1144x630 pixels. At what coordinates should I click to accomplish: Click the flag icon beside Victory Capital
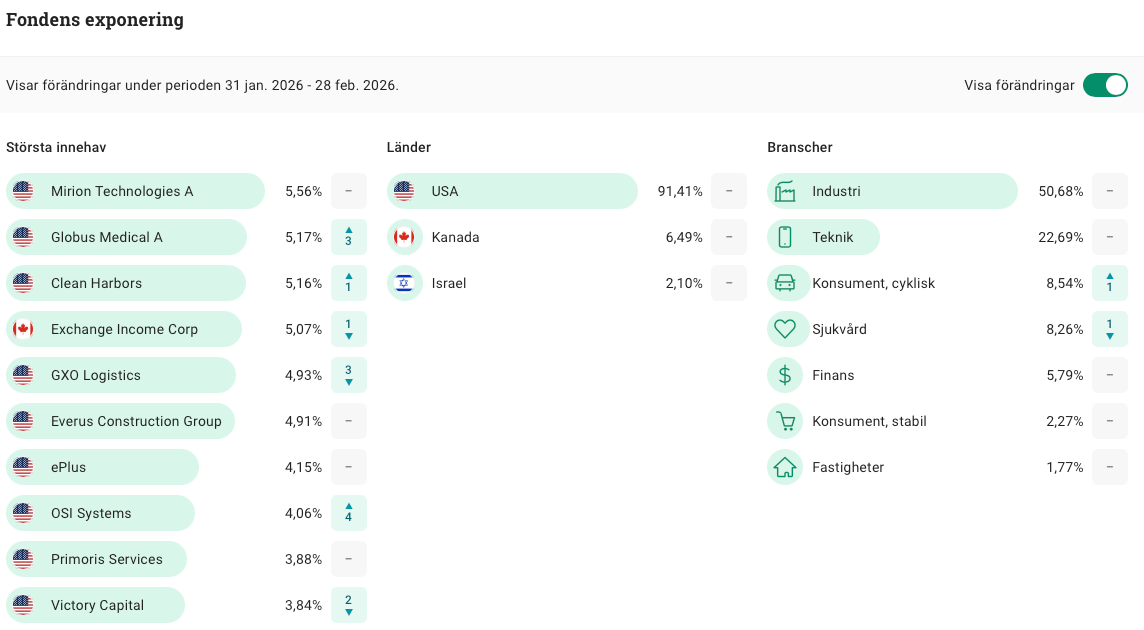pyautogui.click(x=23, y=605)
